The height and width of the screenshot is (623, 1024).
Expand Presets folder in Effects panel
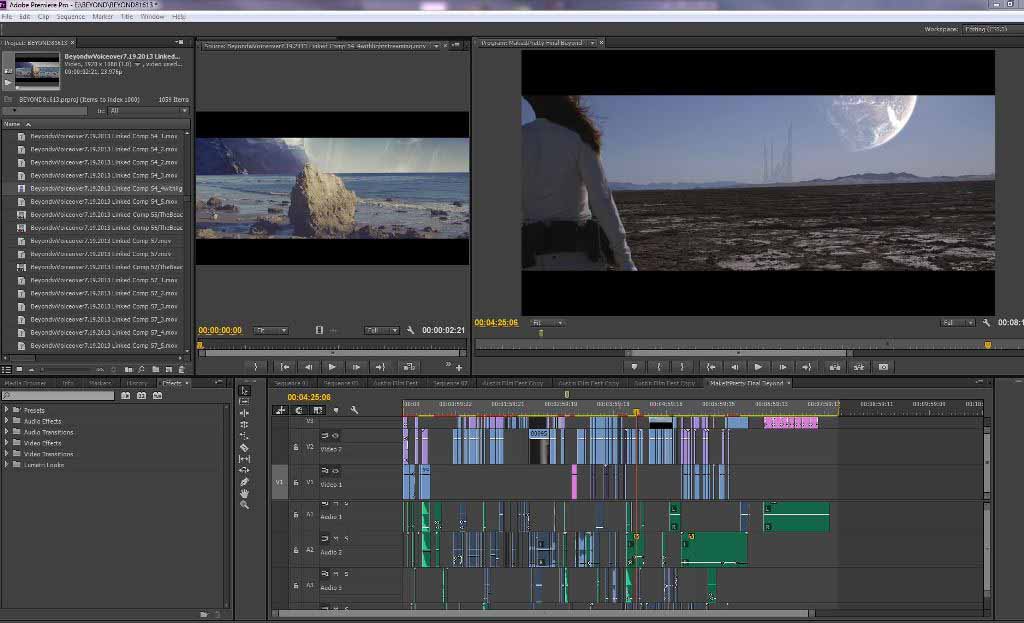7,410
